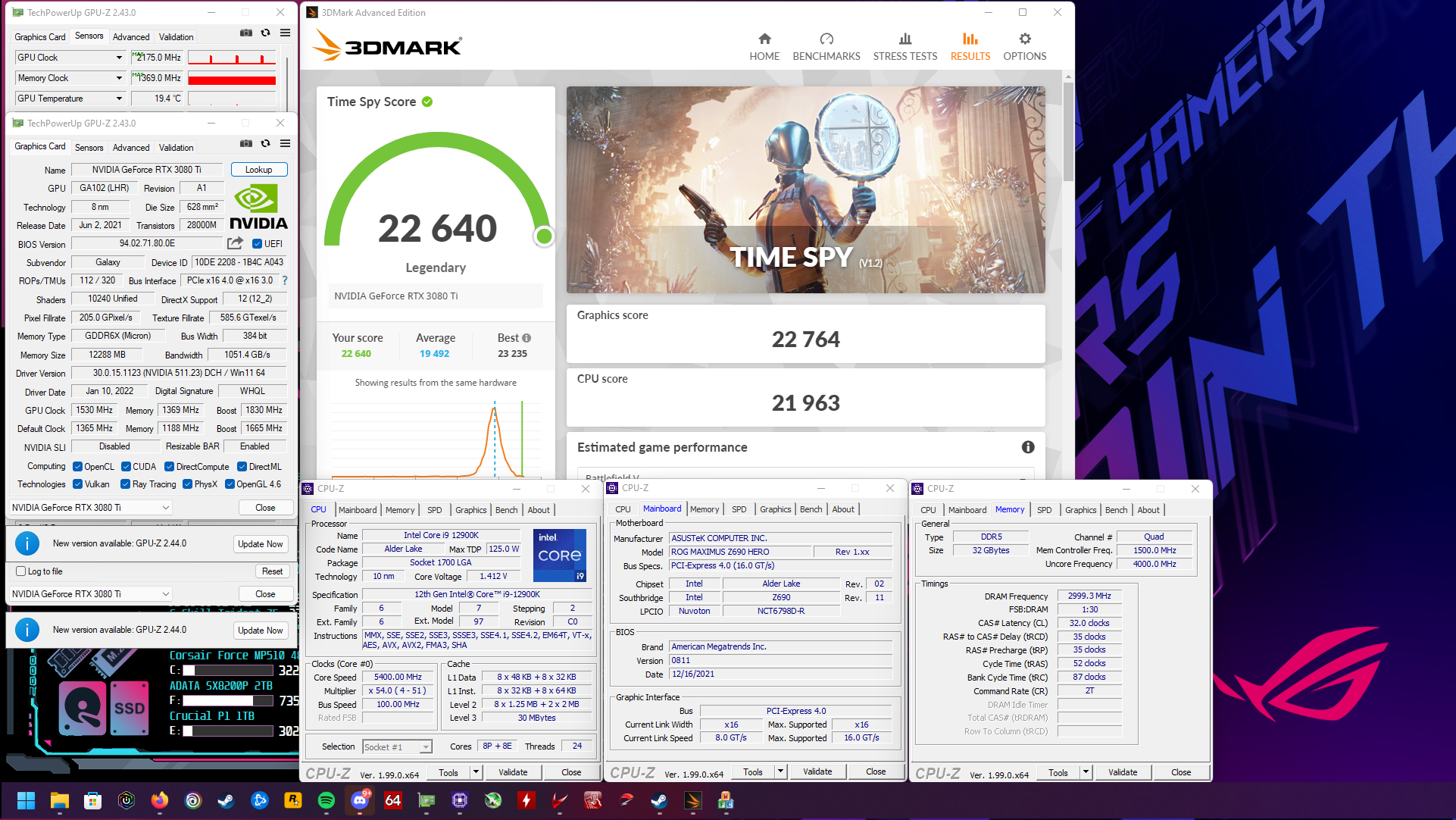Click the Lookup button in GPU-Z

coord(259,170)
